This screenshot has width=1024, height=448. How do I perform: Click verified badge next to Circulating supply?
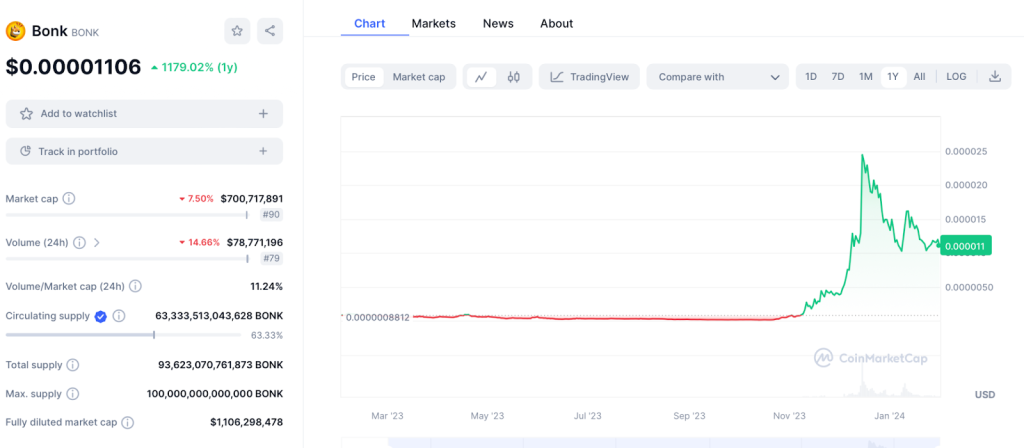pos(101,316)
